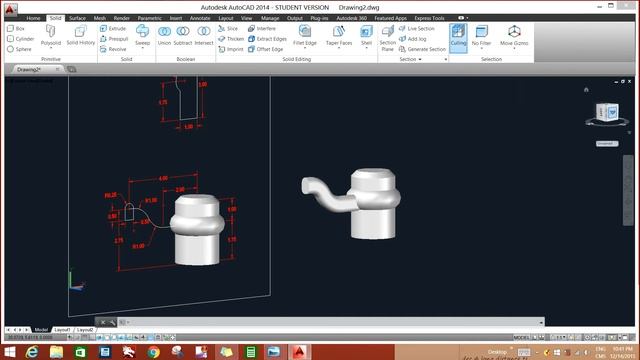
Task: Select the Slice tool
Action: [228, 29]
